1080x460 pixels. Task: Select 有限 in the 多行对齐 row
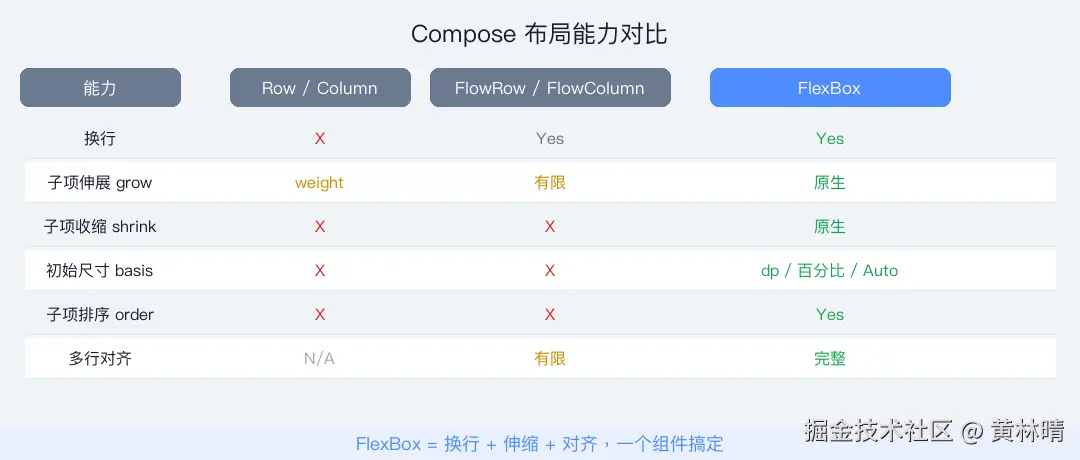[550, 358]
